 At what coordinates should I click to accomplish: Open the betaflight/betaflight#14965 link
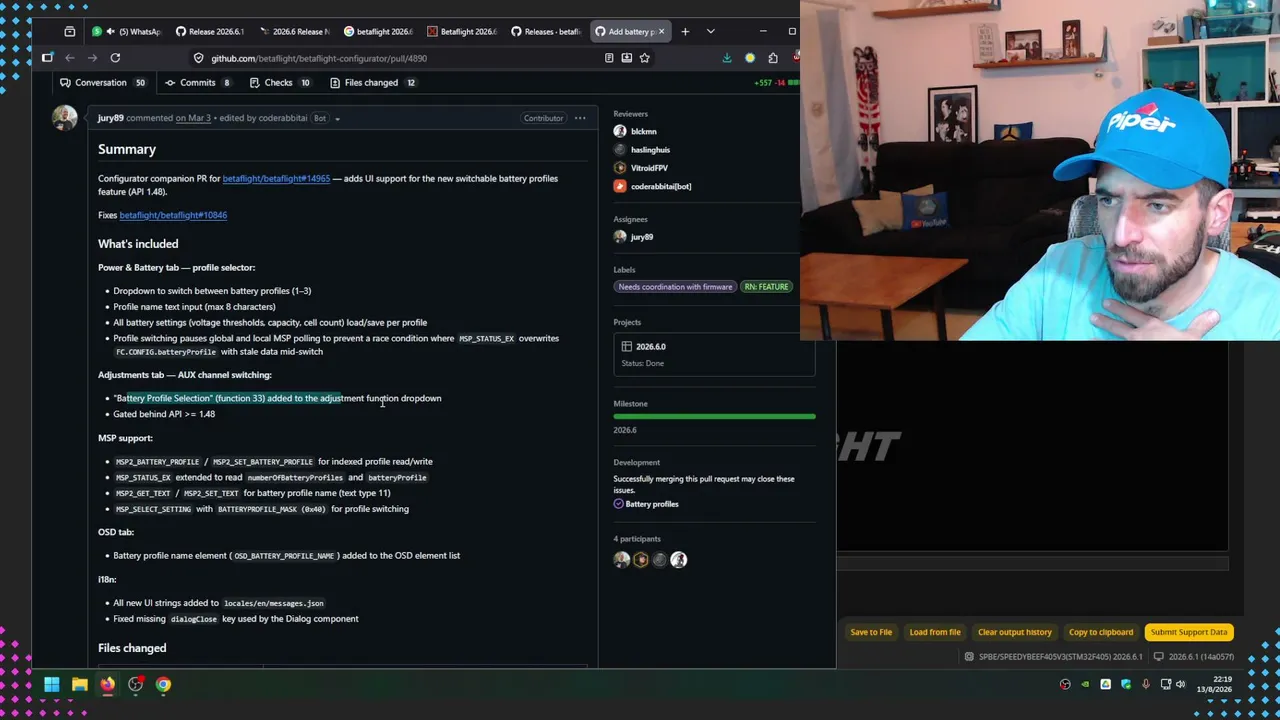click(276, 178)
